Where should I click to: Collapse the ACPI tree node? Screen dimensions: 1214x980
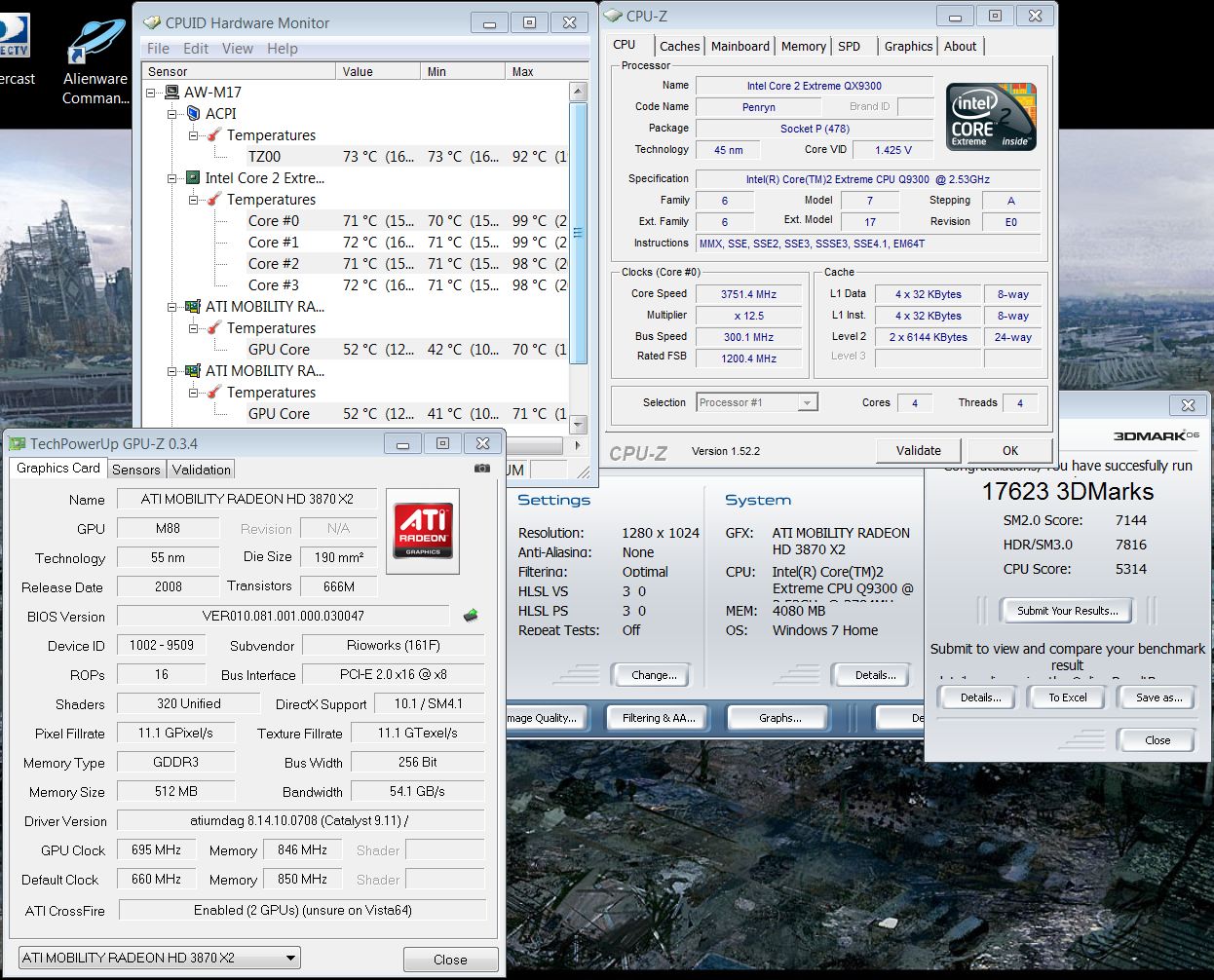[x=172, y=114]
